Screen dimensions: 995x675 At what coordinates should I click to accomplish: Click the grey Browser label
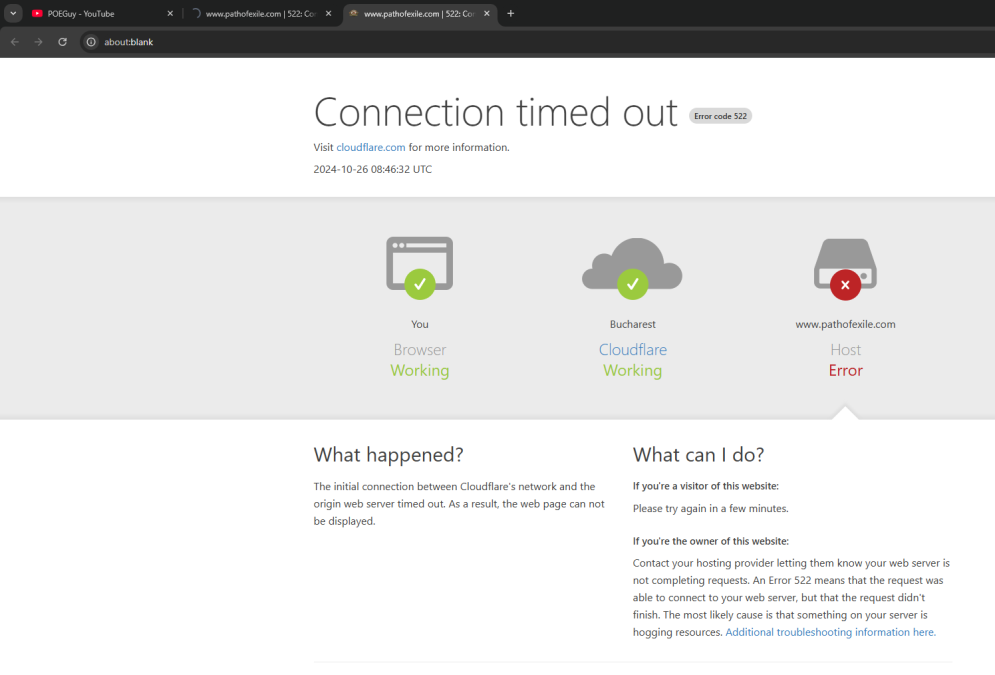[419, 350]
